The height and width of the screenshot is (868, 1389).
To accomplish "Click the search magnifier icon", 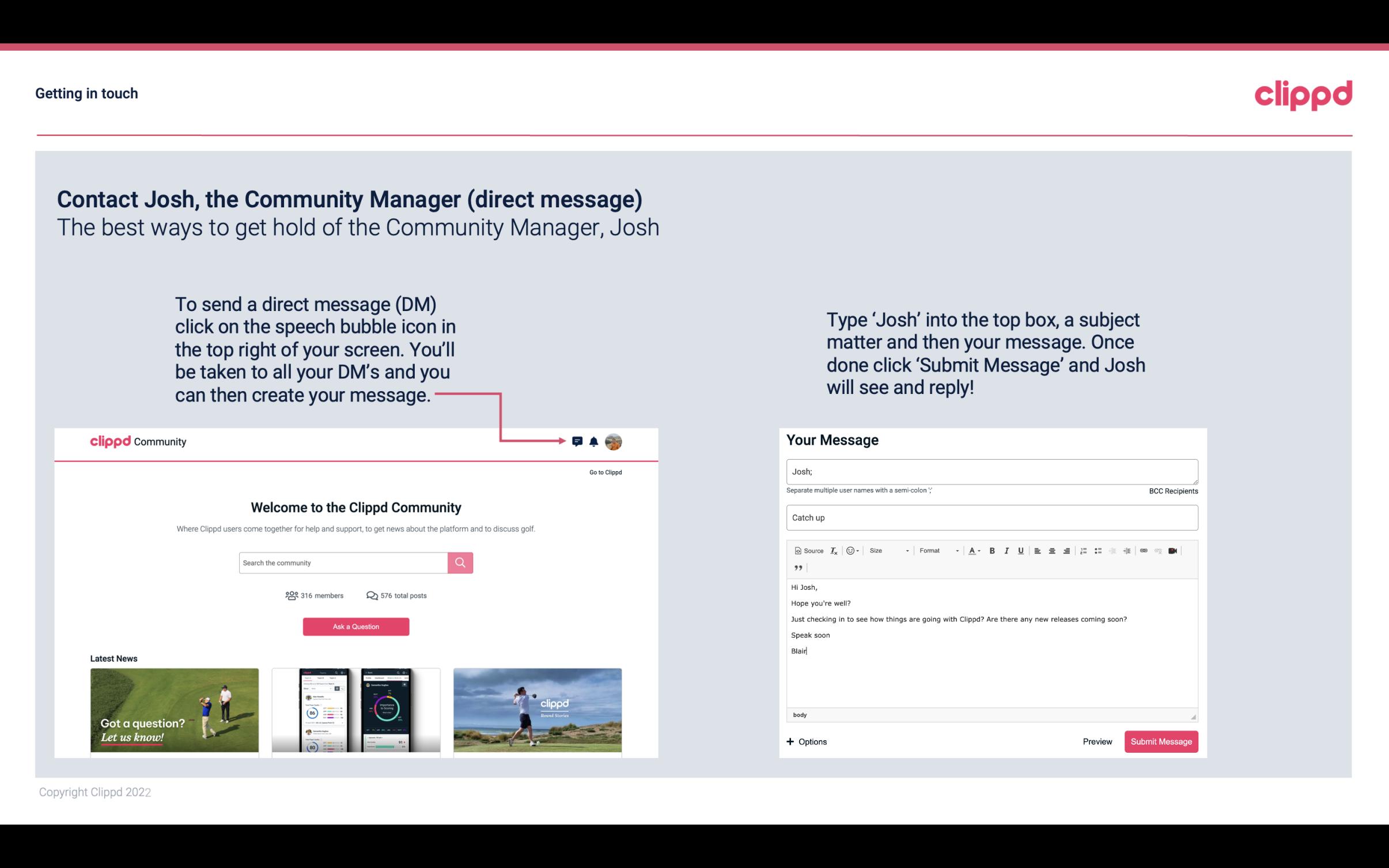I will pyautogui.click(x=460, y=562).
